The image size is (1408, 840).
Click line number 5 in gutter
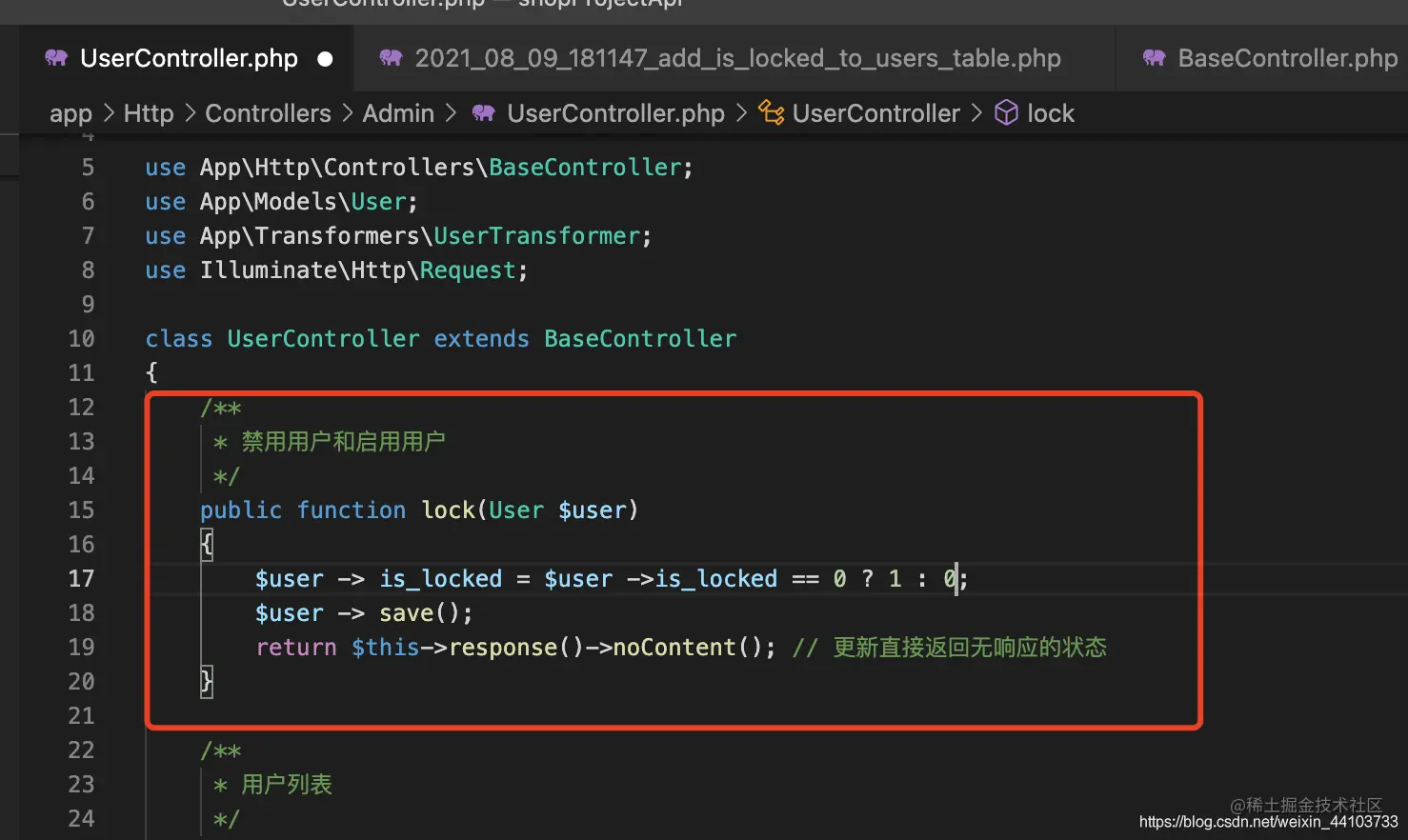[x=88, y=168]
